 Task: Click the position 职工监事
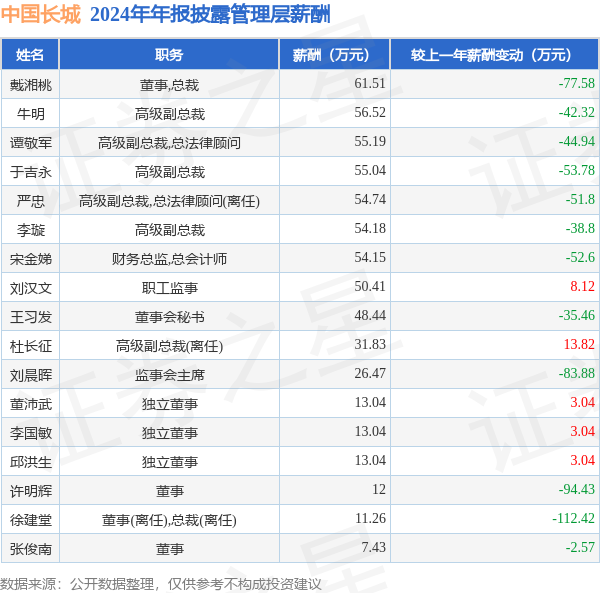169,288
